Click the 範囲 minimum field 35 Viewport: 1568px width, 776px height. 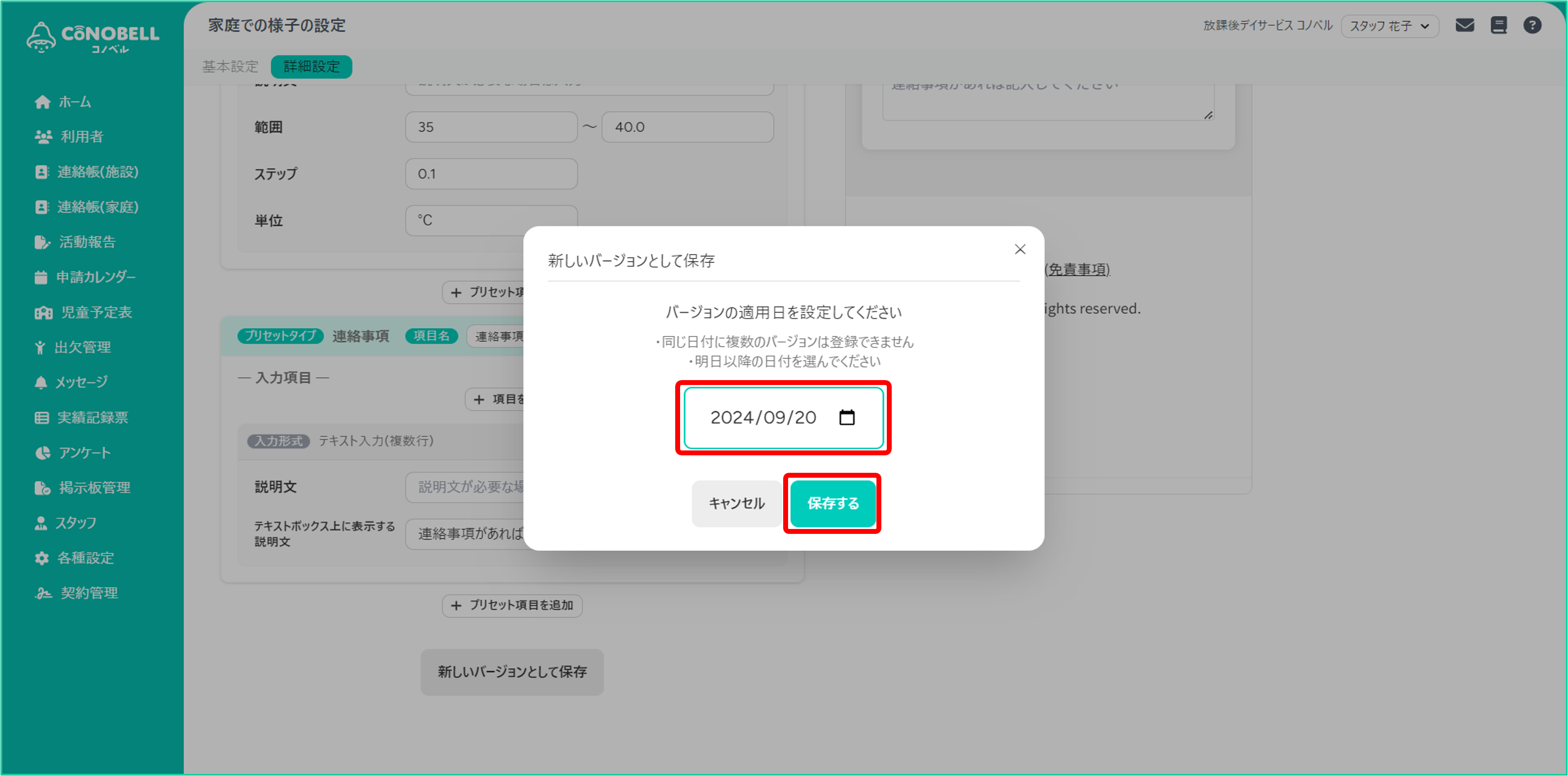point(491,127)
